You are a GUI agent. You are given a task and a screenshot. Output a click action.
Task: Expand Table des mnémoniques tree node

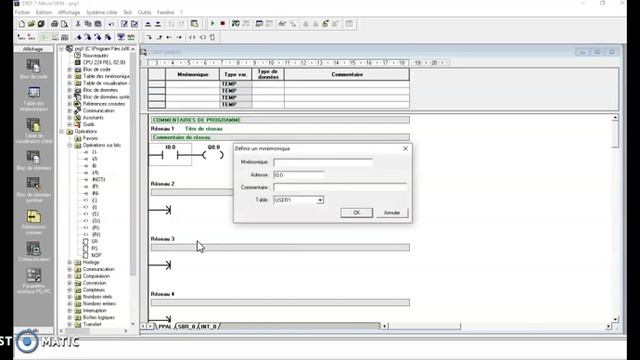click(x=70, y=76)
